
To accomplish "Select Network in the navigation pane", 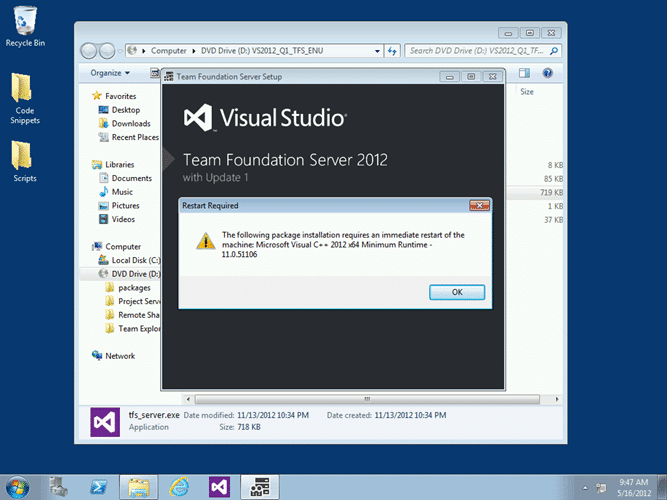I will point(120,356).
